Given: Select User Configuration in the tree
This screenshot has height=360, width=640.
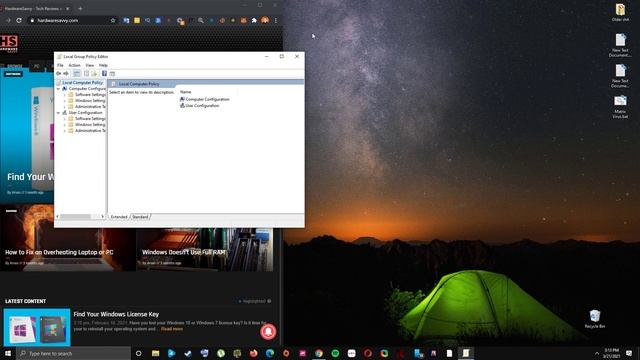Looking at the screenshot, I should tap(85, 113).
